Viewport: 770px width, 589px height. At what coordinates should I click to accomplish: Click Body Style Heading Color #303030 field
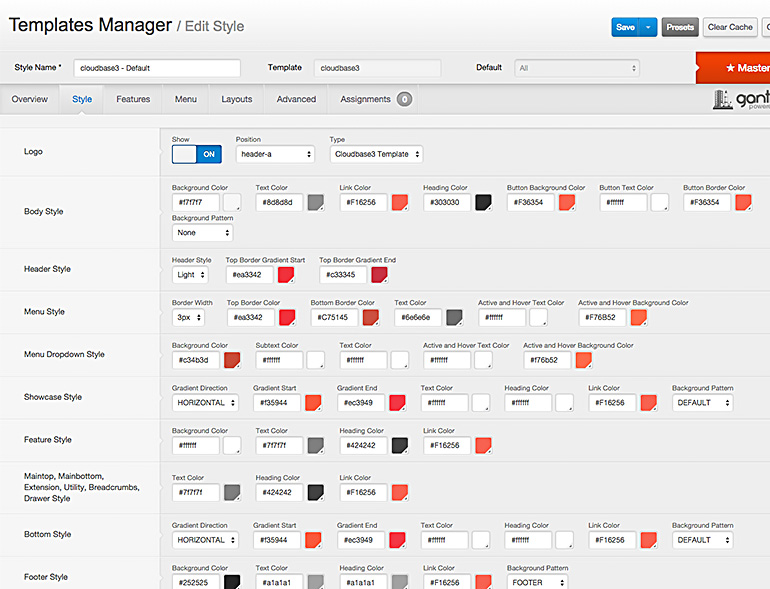pos(447,202)
